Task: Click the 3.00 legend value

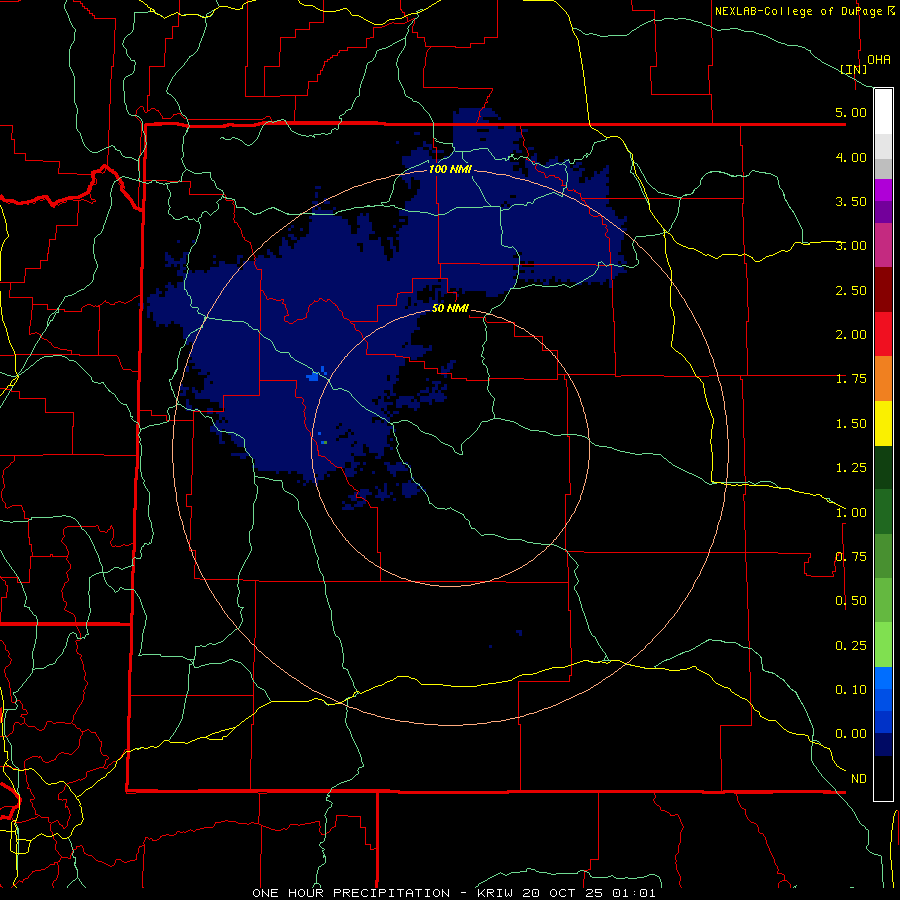Action: 851,246
